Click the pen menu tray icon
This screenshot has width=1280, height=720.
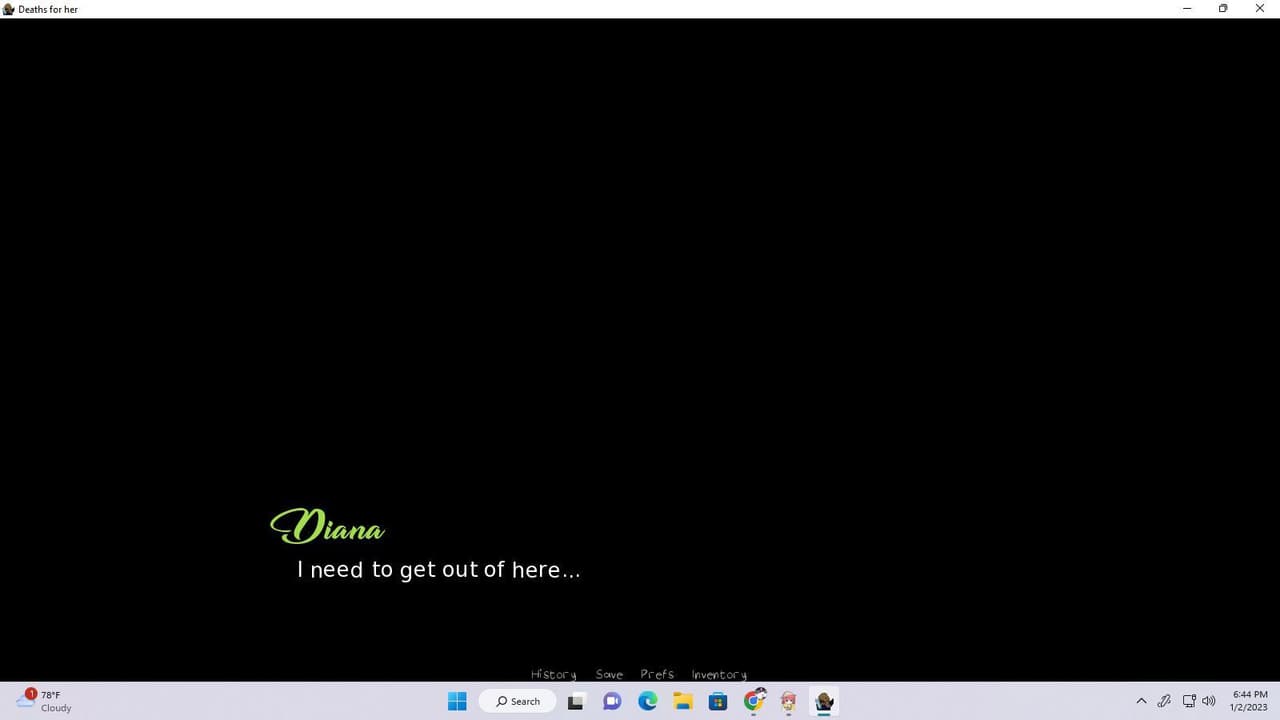(x=1164, y=701)
